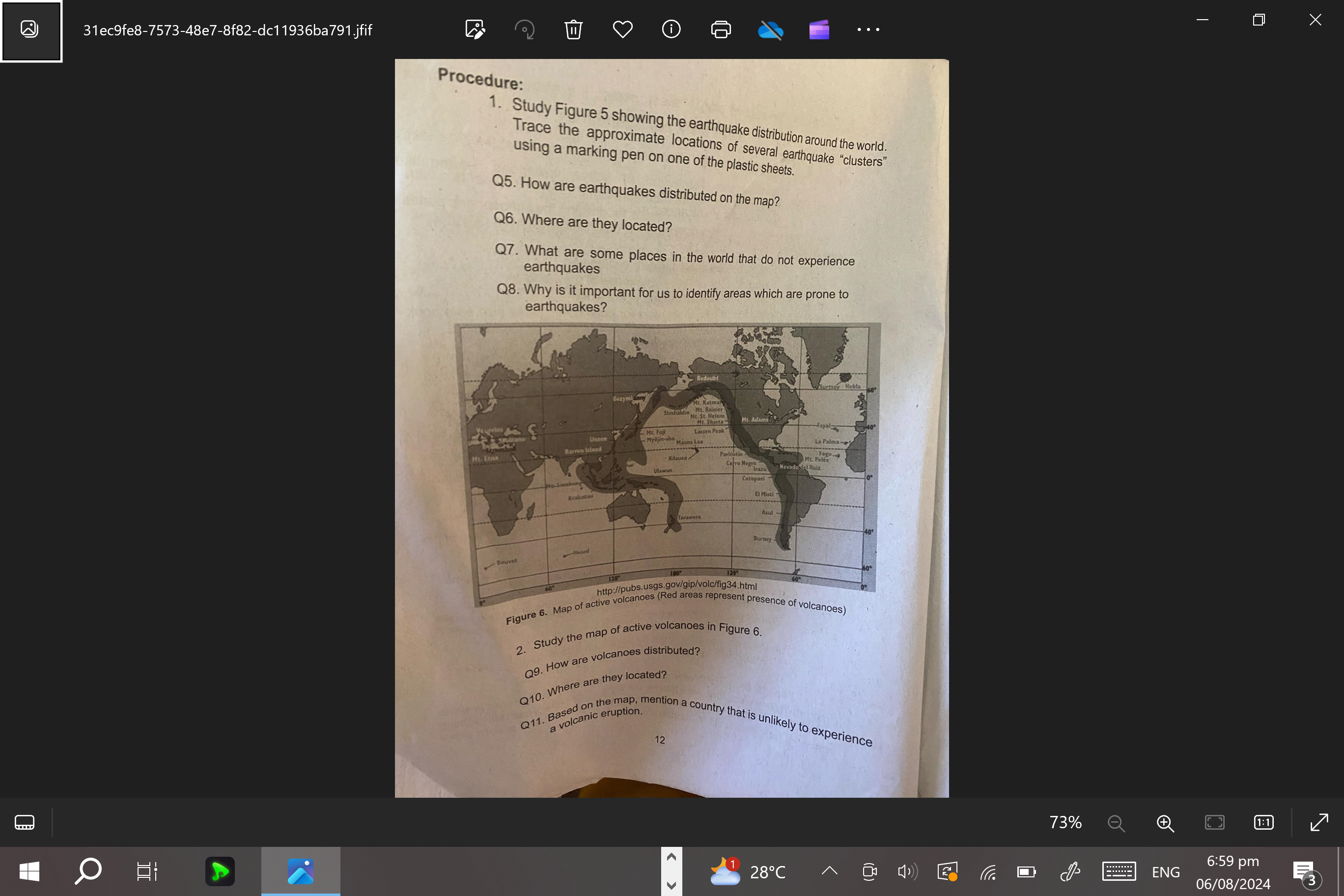
Task: Open Wi-Fi network settings
Action: (988, 871)
